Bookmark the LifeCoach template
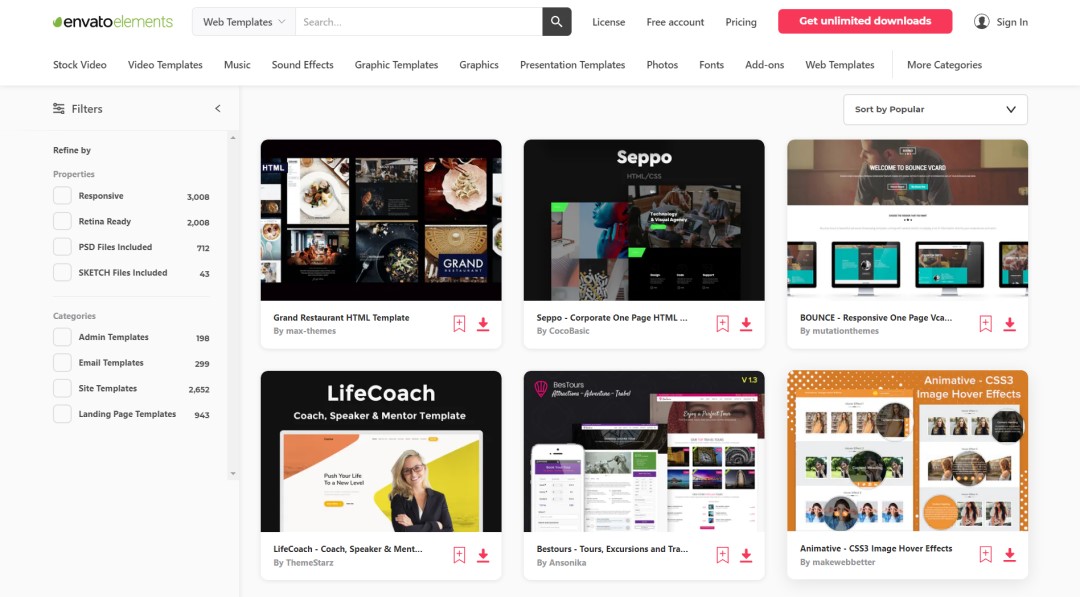Image resolution: width=1080 pixels, height=597 pixels. coord(459,554)
